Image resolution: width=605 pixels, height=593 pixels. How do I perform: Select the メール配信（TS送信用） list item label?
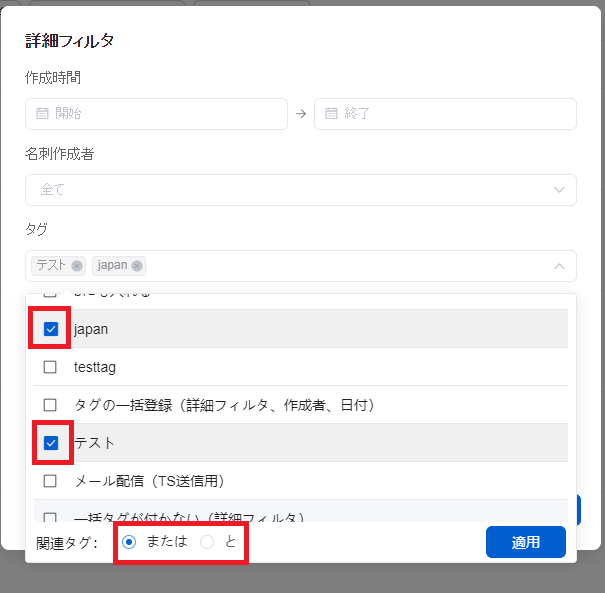[x=149, y=481]
